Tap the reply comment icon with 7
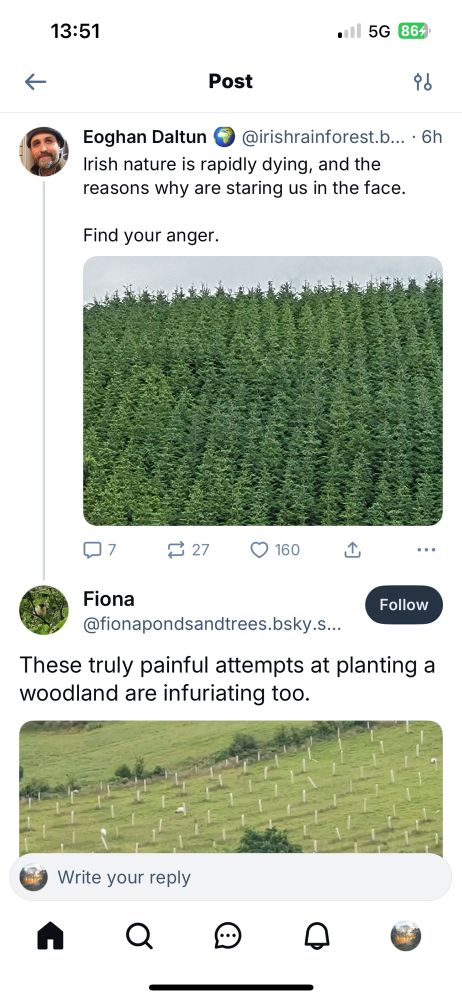The image size is (462, 1000). pyautogui.click(x=100, y=550)
